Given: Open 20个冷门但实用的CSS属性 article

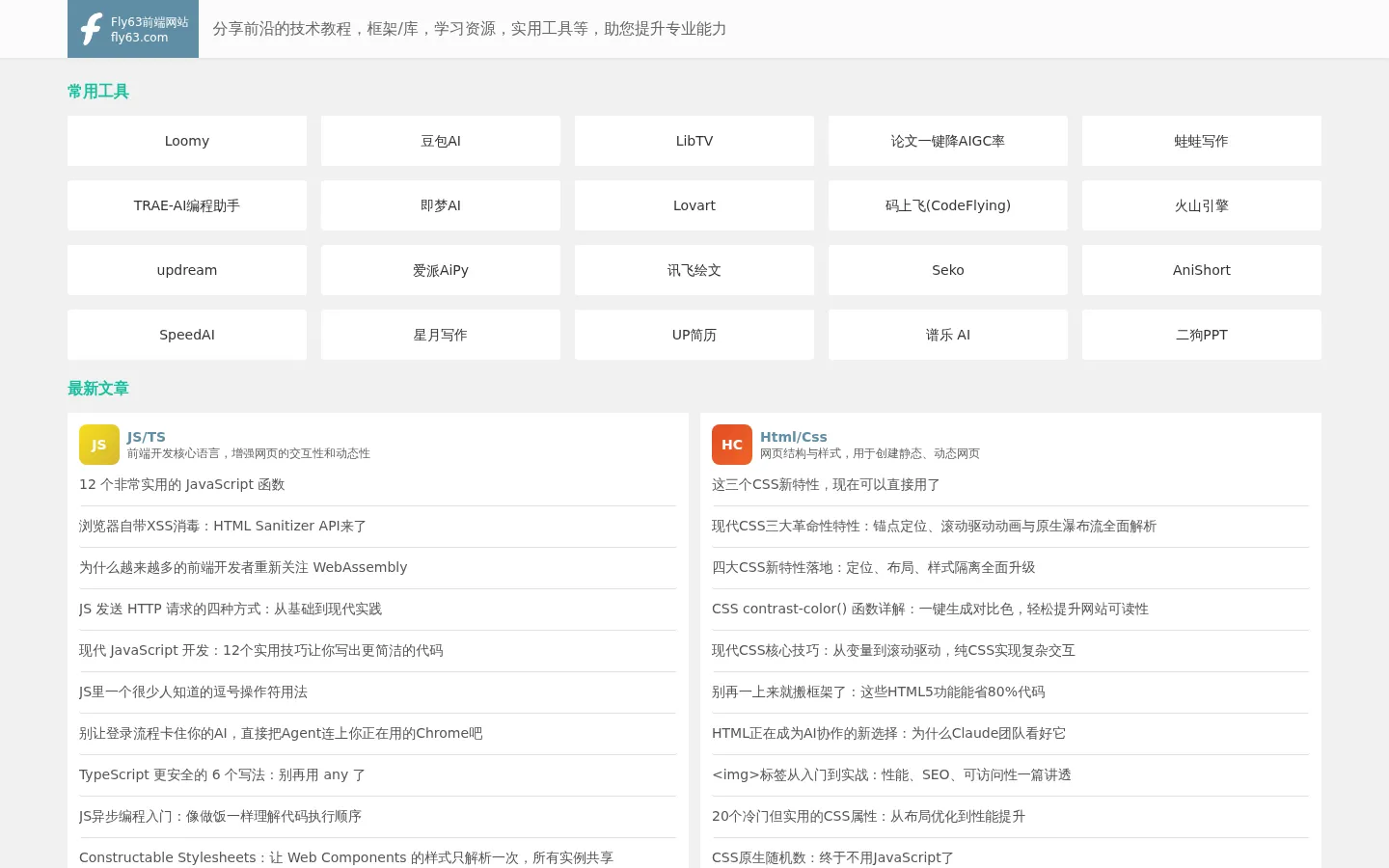Looking at the screenshot, I should pos(868,817).
